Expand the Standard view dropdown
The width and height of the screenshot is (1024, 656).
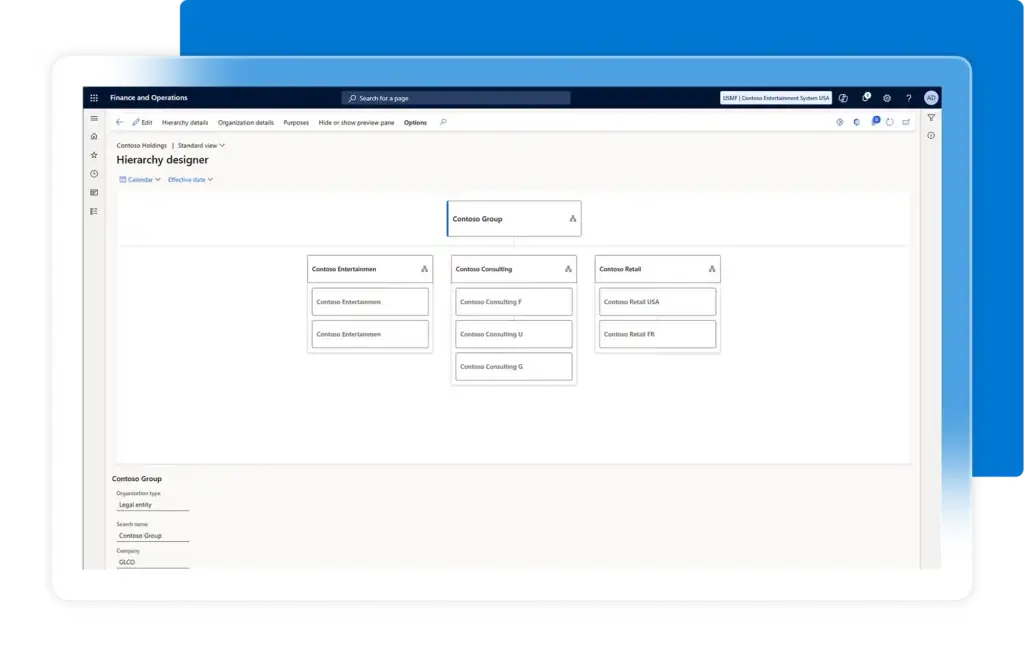coord(201,146)
